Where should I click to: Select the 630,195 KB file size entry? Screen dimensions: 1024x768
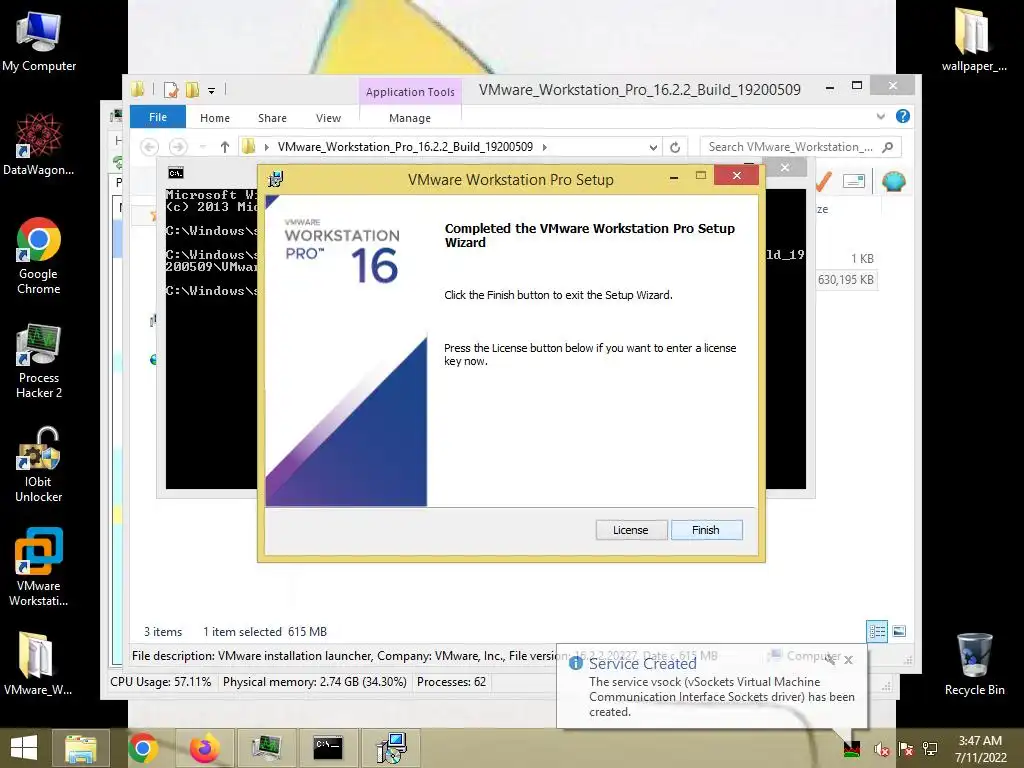coord(846,280)
